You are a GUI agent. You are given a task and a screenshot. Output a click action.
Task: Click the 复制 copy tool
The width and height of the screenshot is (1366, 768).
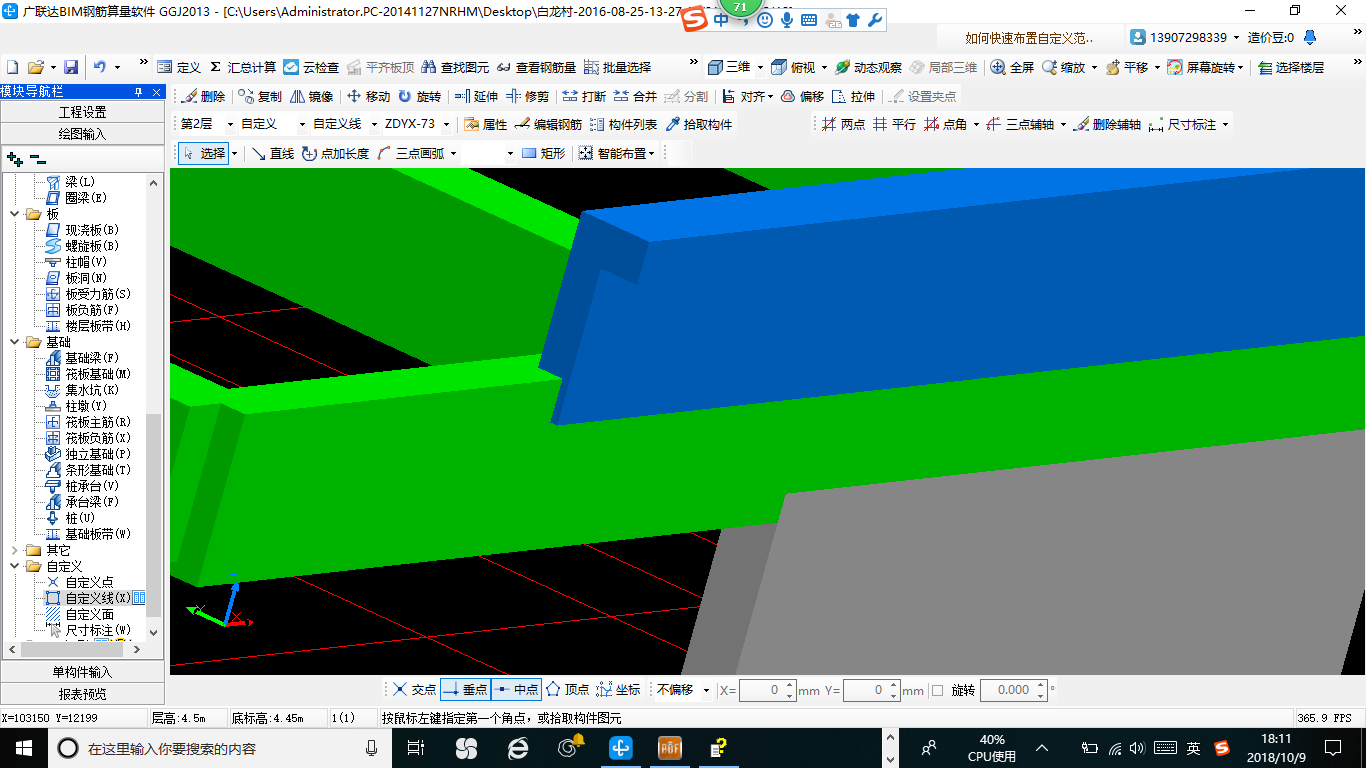[260, 96]
